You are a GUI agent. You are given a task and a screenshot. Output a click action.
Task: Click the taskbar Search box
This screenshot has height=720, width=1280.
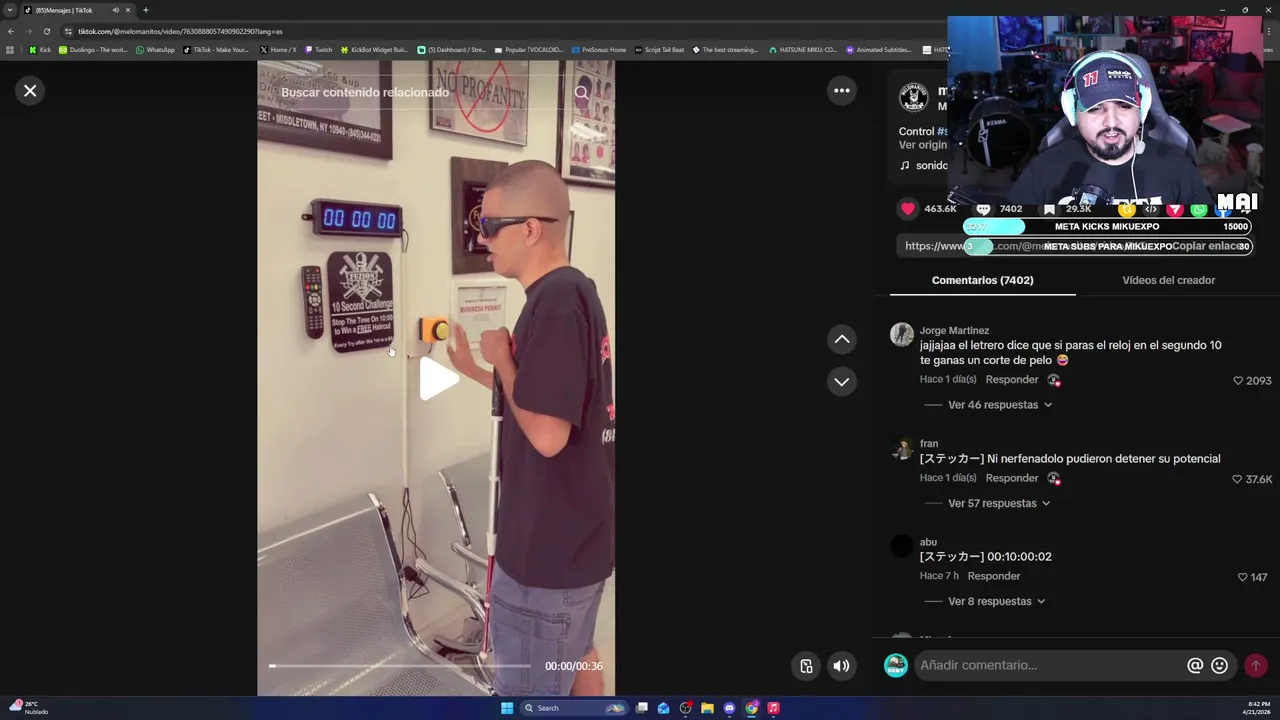point(574,708)
